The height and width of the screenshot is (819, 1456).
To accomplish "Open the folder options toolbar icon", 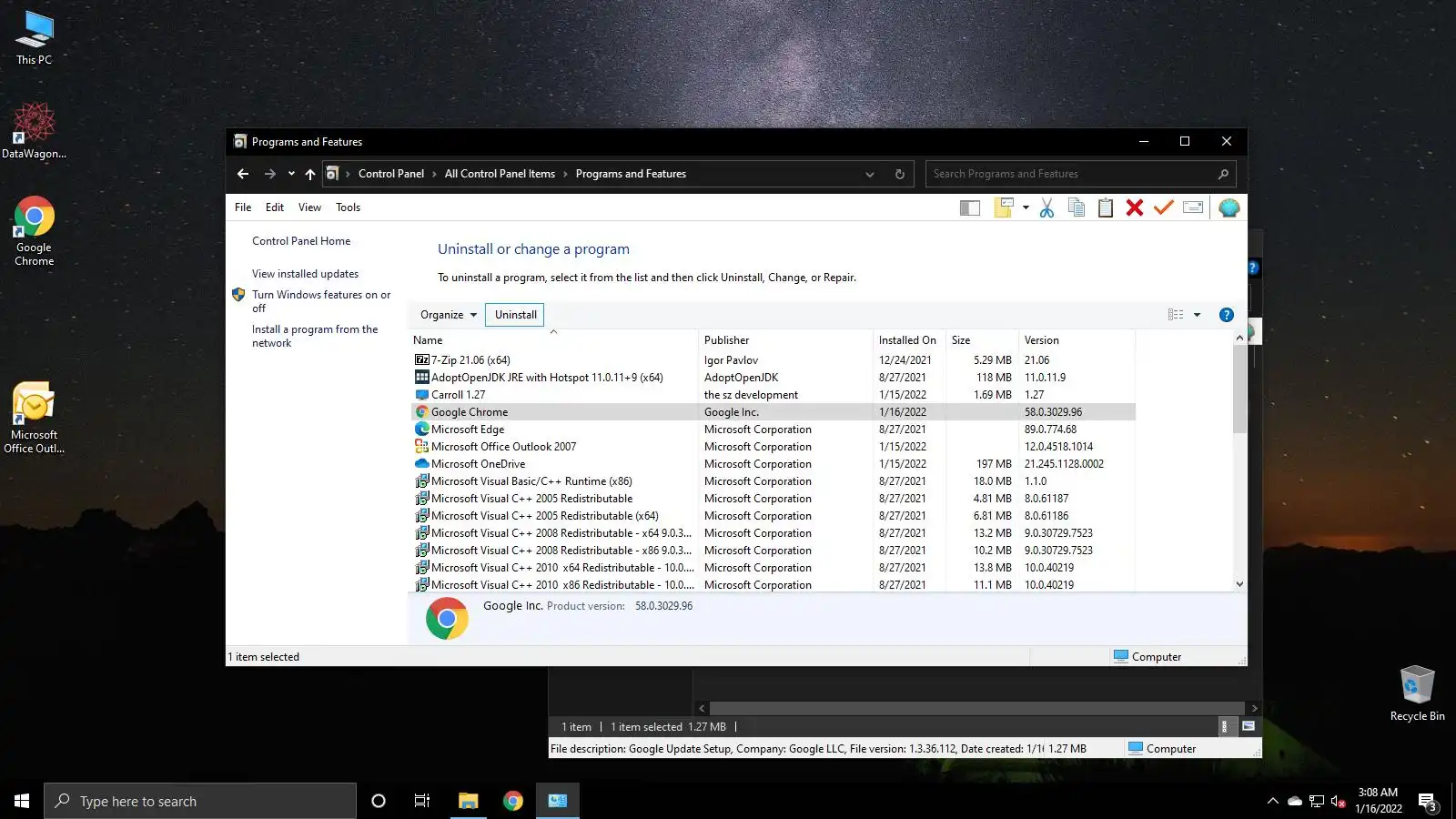I will (x=1004, y=208).
